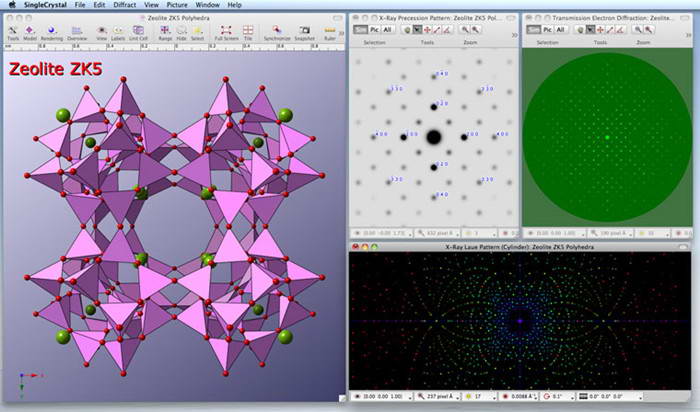Expand toolbar overflow chevron in Zeolite window
This screenshot has width=700, height=412.
pos(342,33)
